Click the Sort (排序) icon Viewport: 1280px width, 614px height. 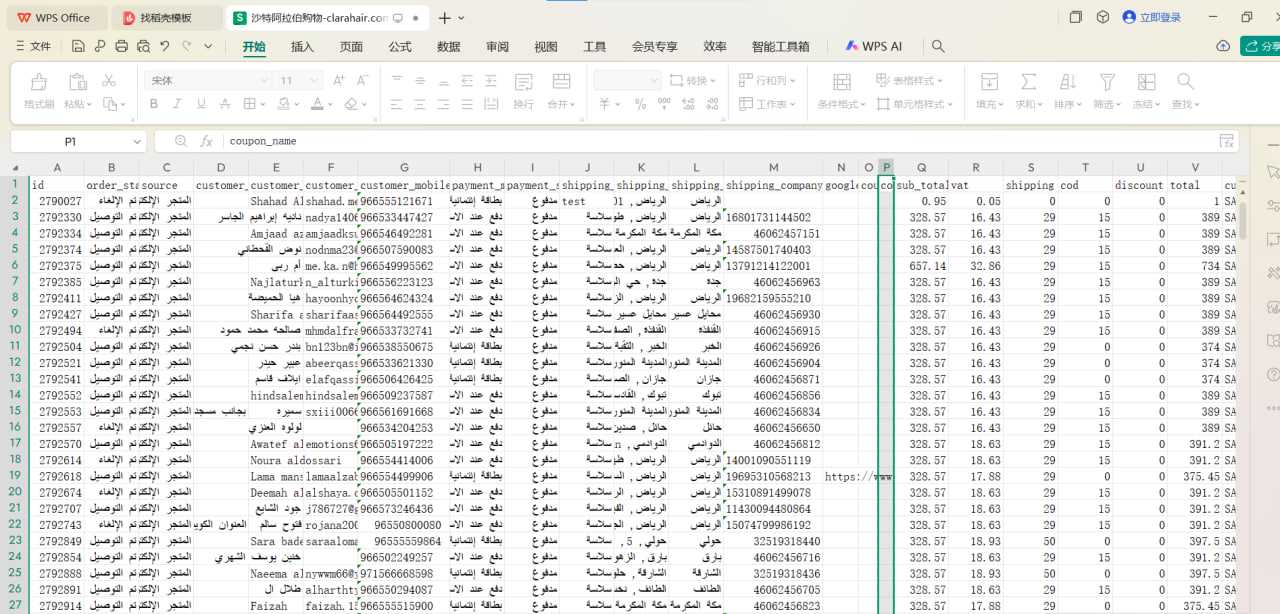pyautogui.click(x=1067, y=82)
